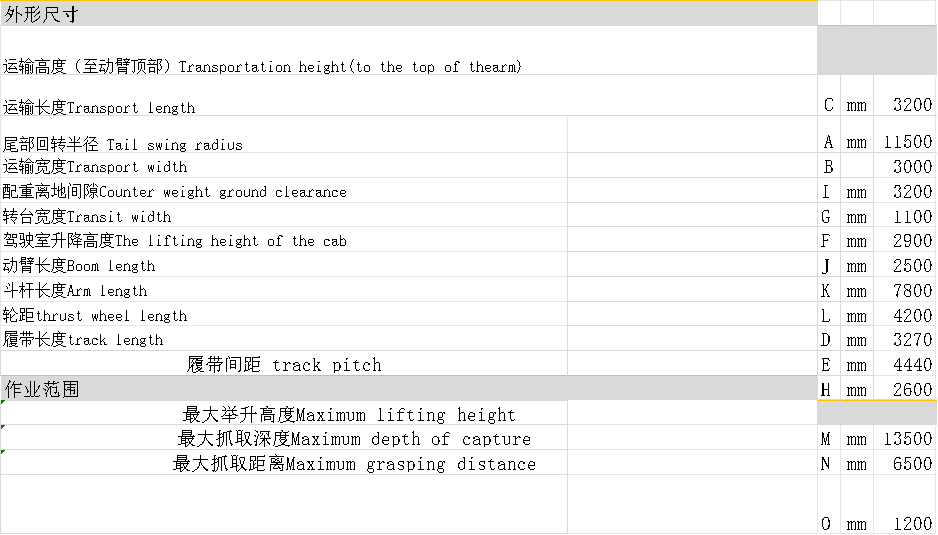The width and height of the screenshot is (938, 535).
Task: Click the Transit width label cell
Action: pyautogui.click(x=87, y=216)
